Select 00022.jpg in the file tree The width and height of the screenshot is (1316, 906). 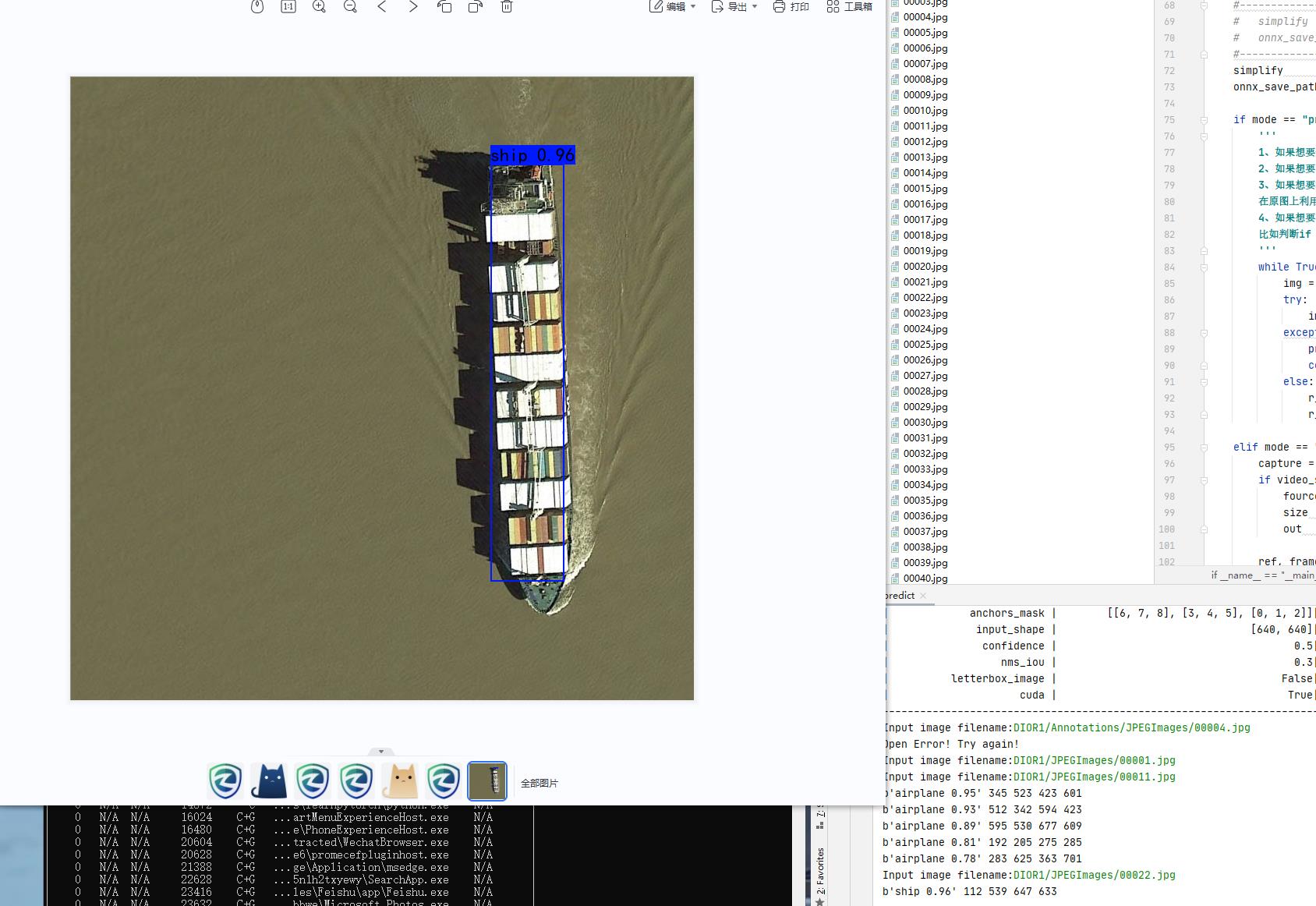click(x=925, y=298)
